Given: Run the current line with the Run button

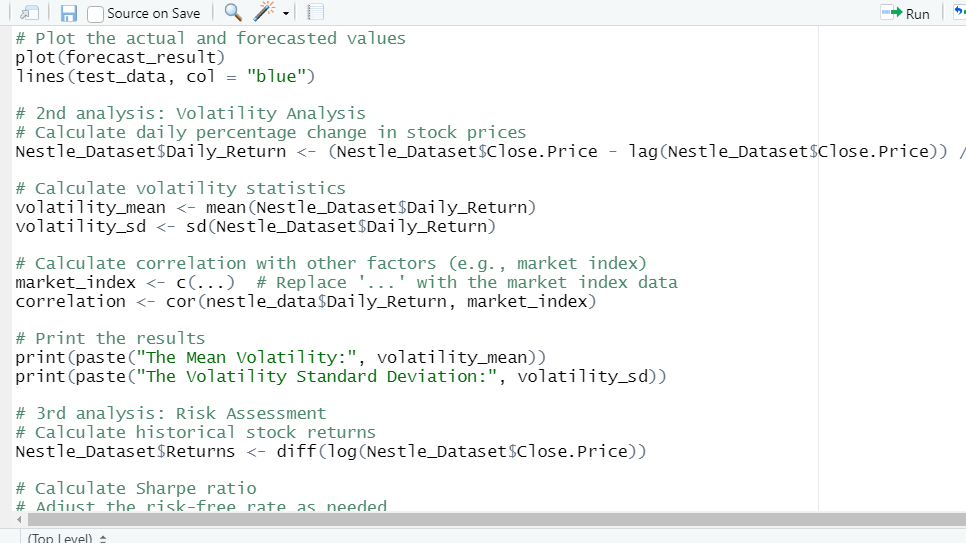Looking at the screenshot, I should (x=905, y=13).
